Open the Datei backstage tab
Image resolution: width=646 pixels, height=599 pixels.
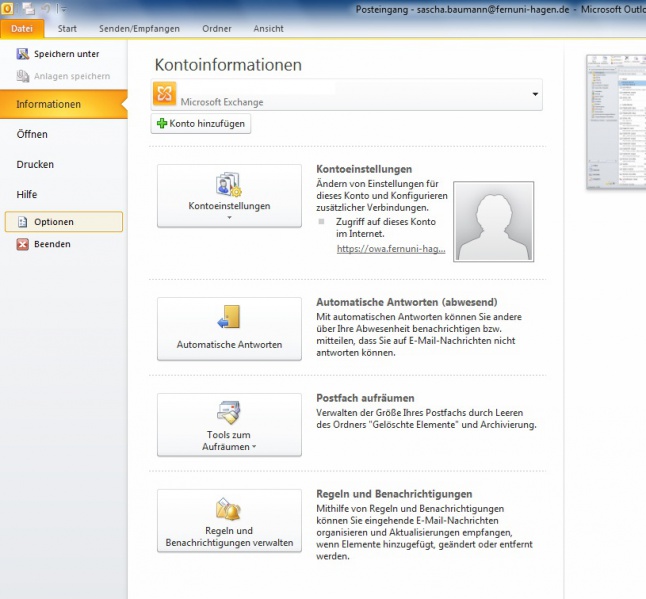[22, 29]
